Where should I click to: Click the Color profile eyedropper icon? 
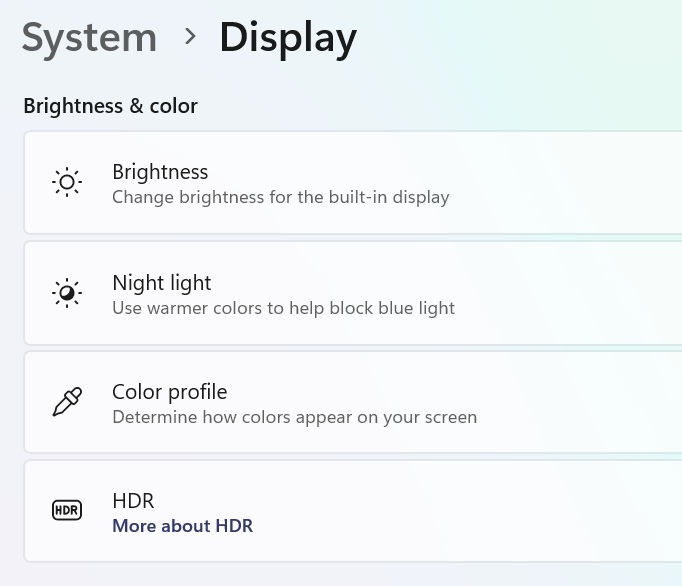[67, 402]
